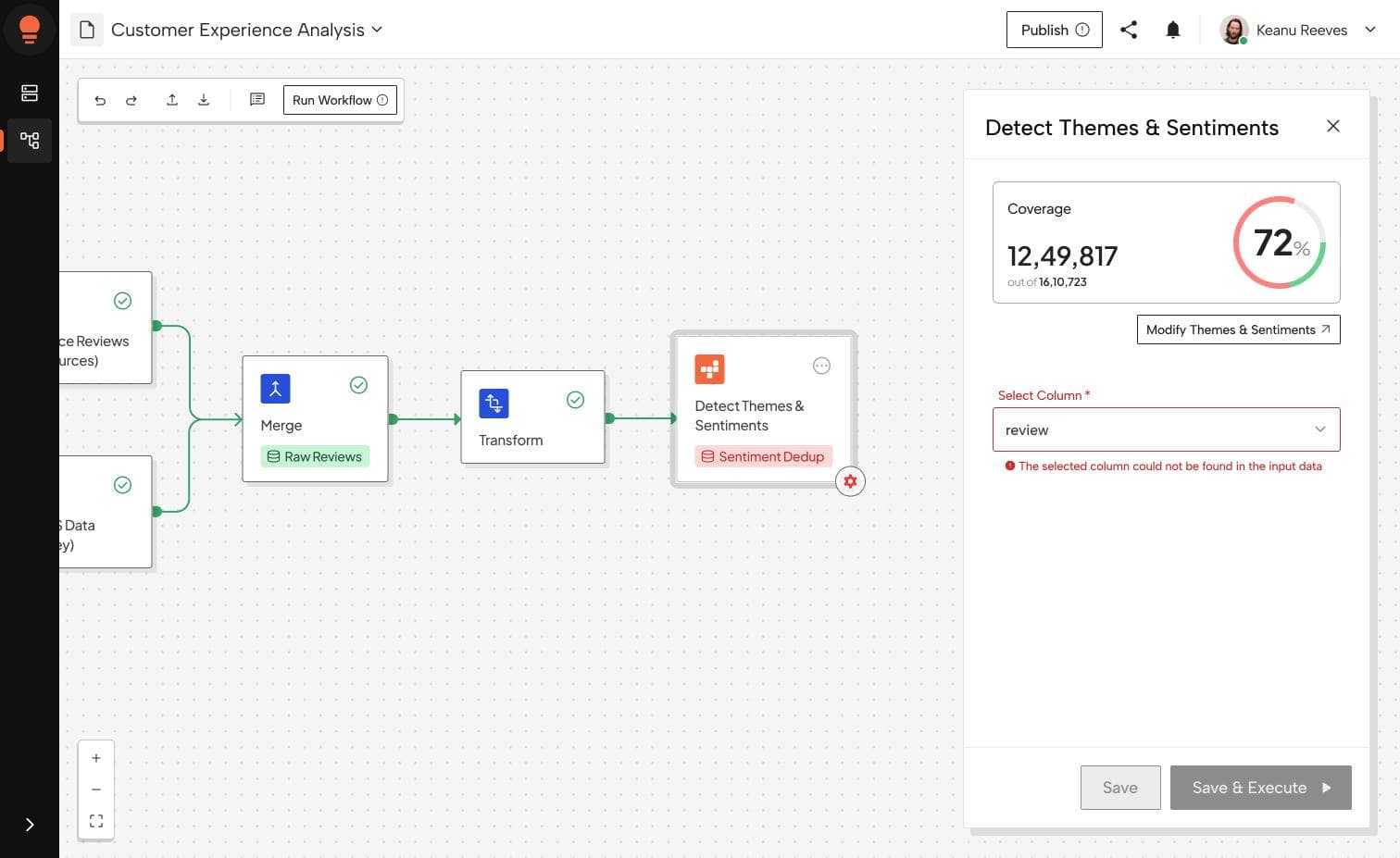The height and width of the screenshot is (858, 1400).
Task: Expand the user account menu chevron
Action: (x=1370, y=30)
